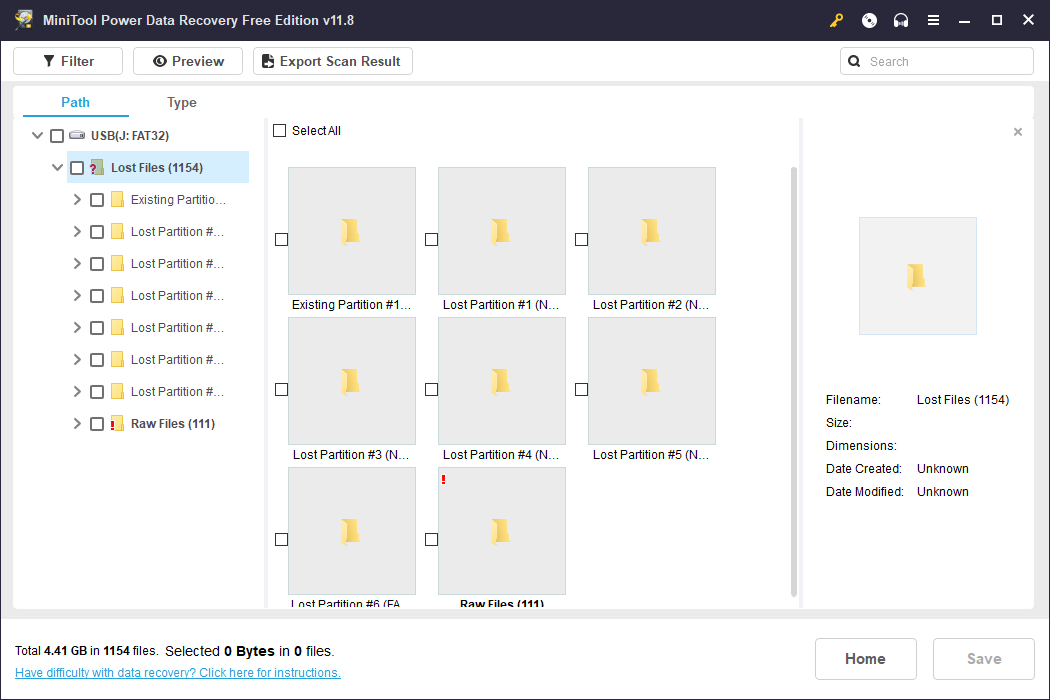Expand the Raw Files (111) tree node
The height and width of the screenshot is (700, 1050).
(77, 423)
